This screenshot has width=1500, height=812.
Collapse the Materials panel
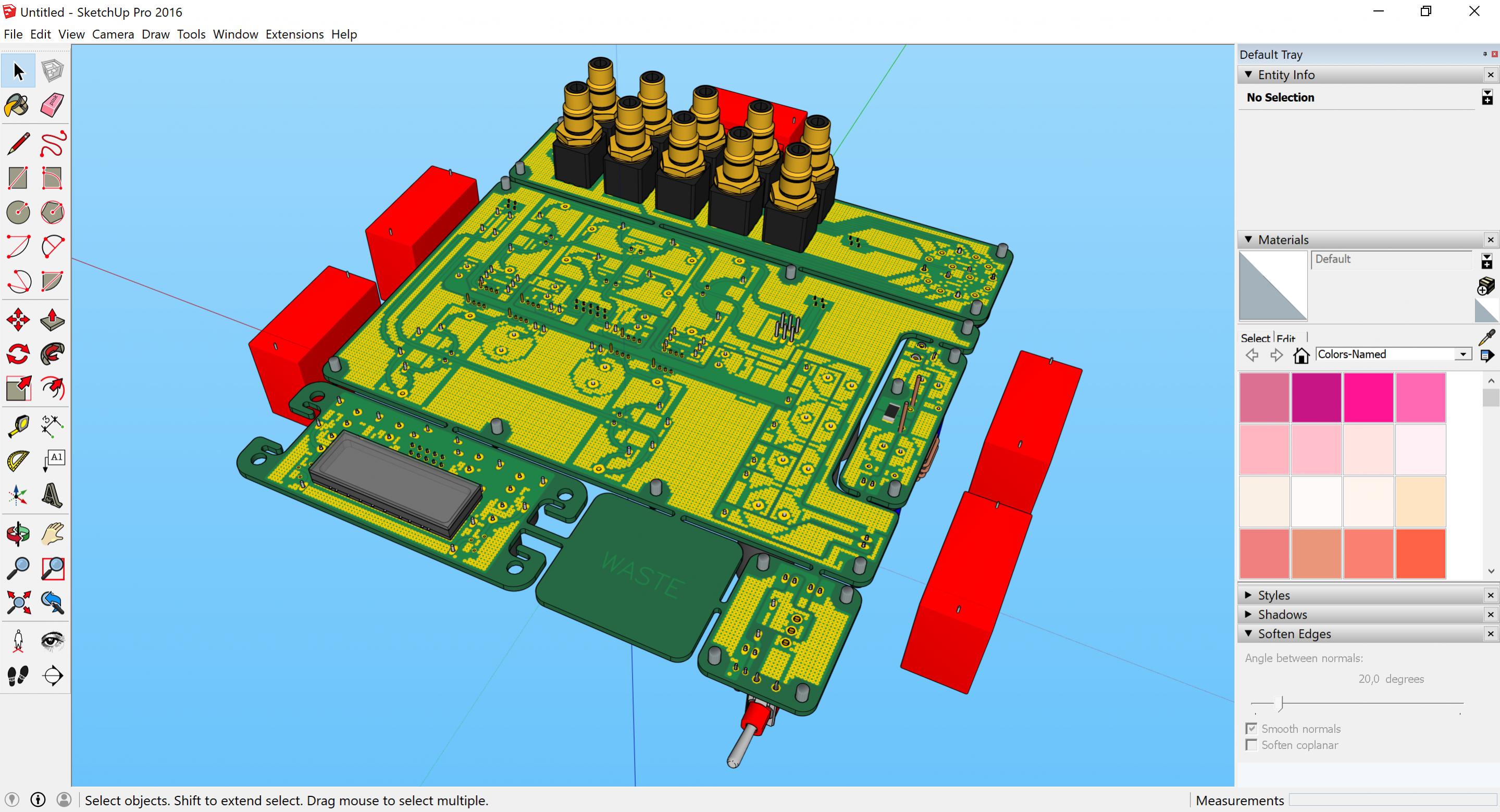coord(1248,239)
